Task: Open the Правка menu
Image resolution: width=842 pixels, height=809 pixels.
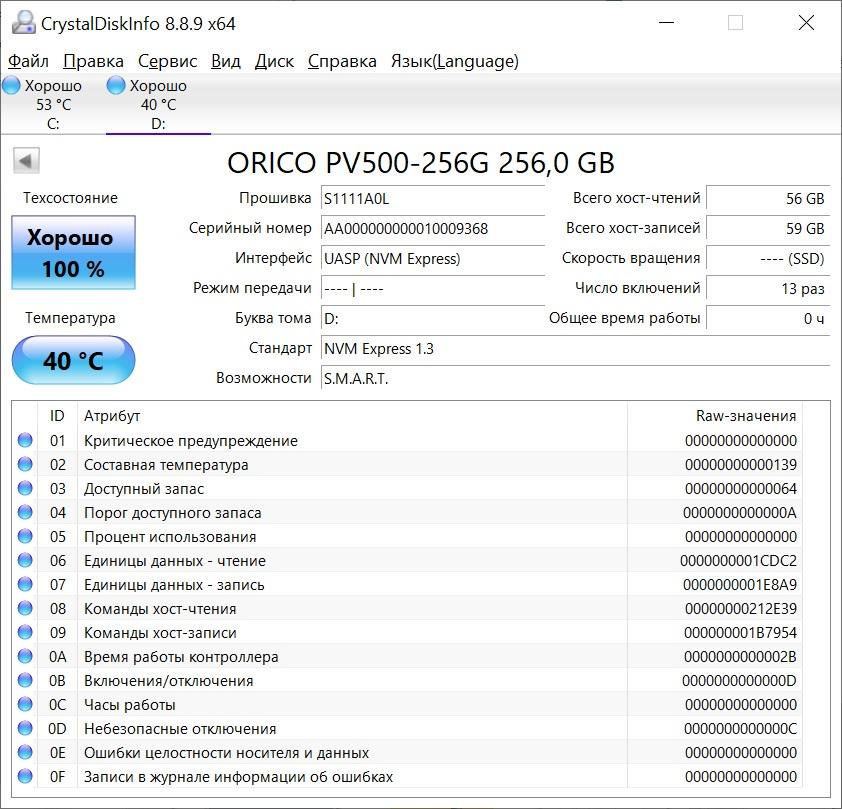Action: point(93,61)
